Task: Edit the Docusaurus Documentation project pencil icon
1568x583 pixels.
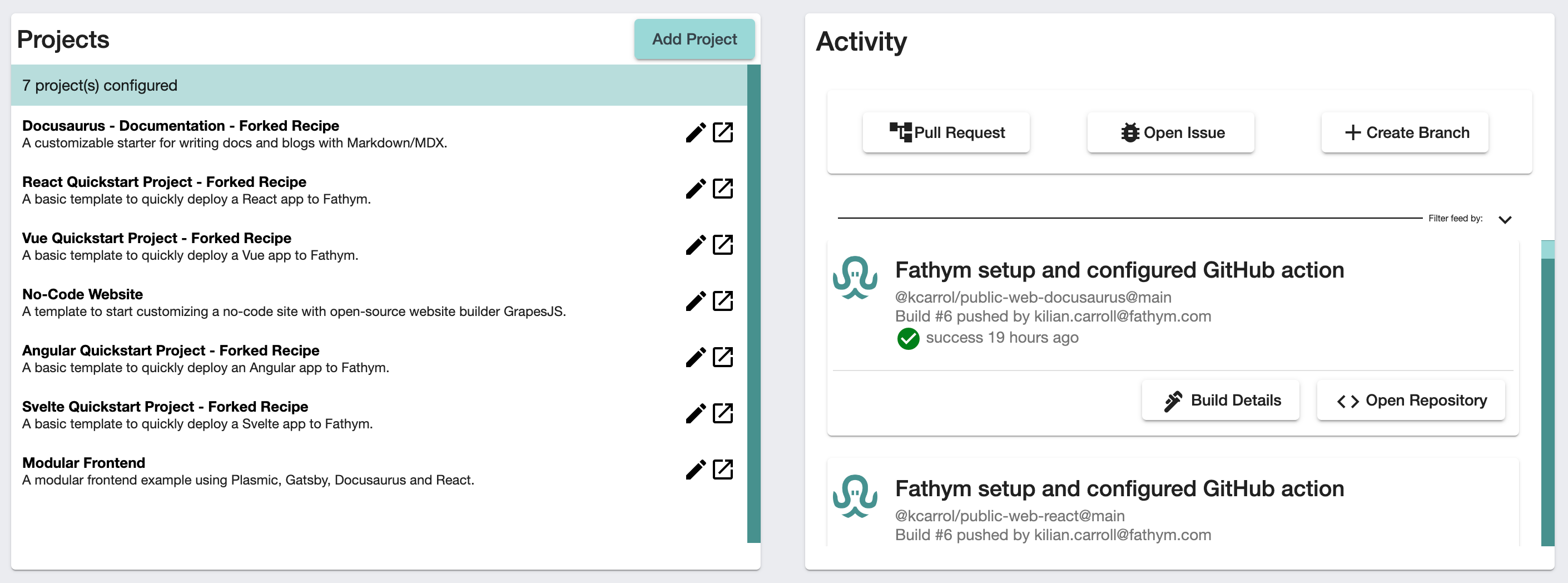Action: pyautogui.click(x=695, y=133)
